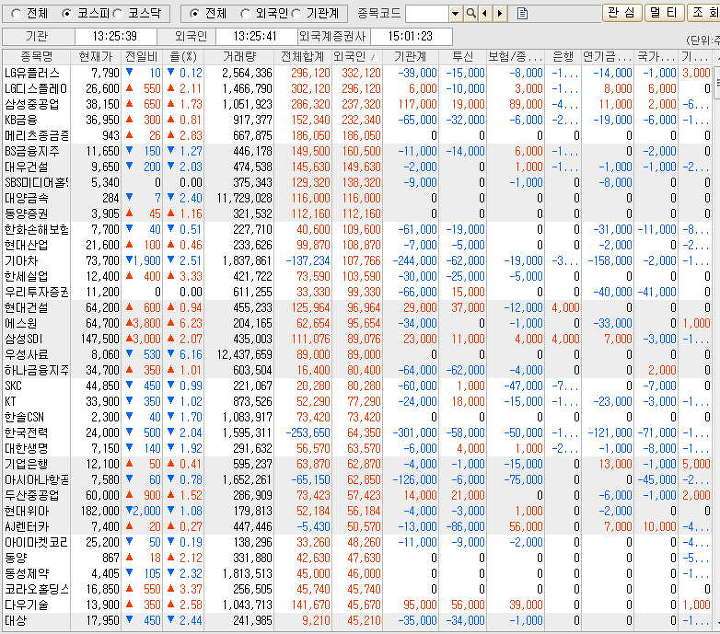Image resolution: width=720 pixels, height=634 pixels.
Task: Select the KT stock row
Action: pos(358,401)
